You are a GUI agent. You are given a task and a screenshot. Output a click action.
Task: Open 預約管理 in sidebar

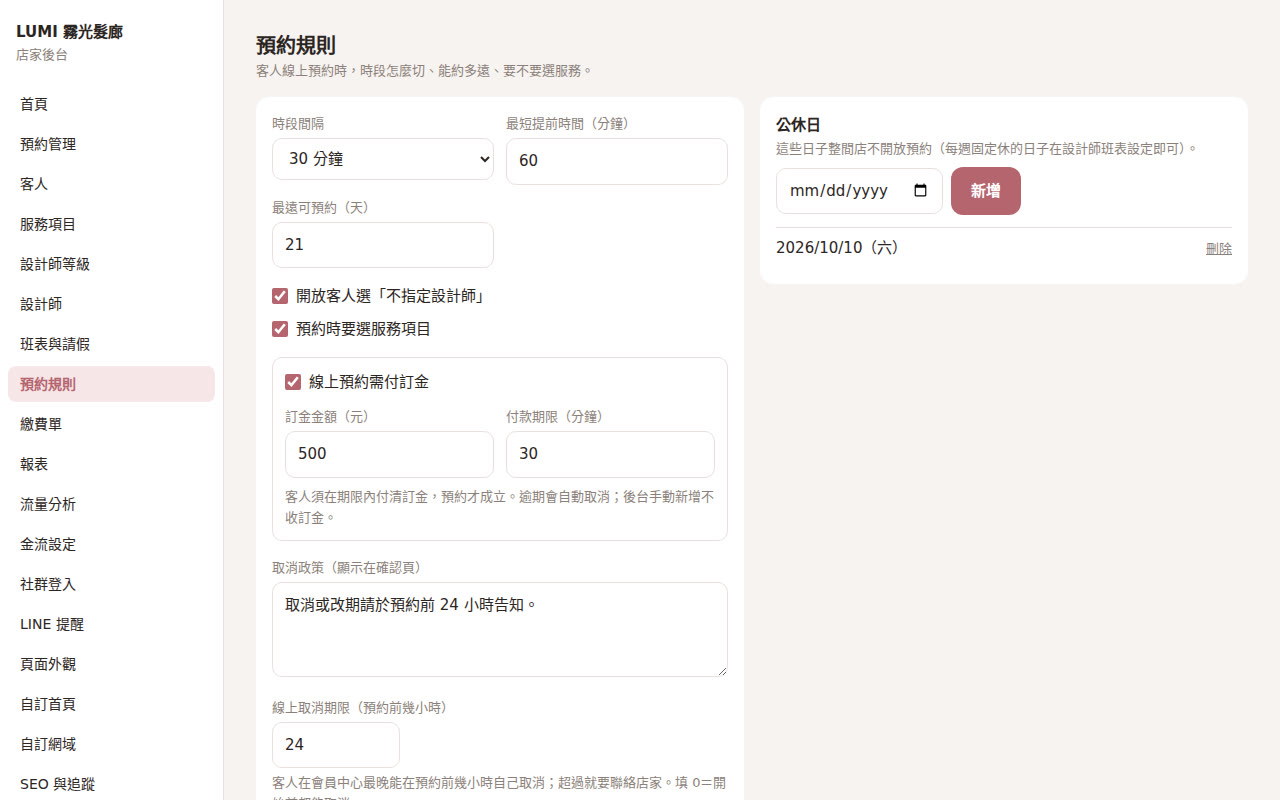coord(111,144)
